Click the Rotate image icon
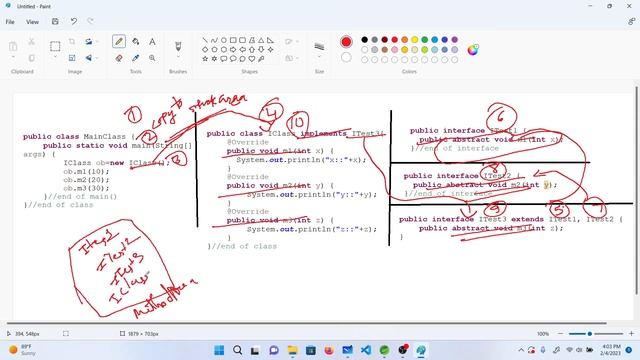 coord(89,42)
